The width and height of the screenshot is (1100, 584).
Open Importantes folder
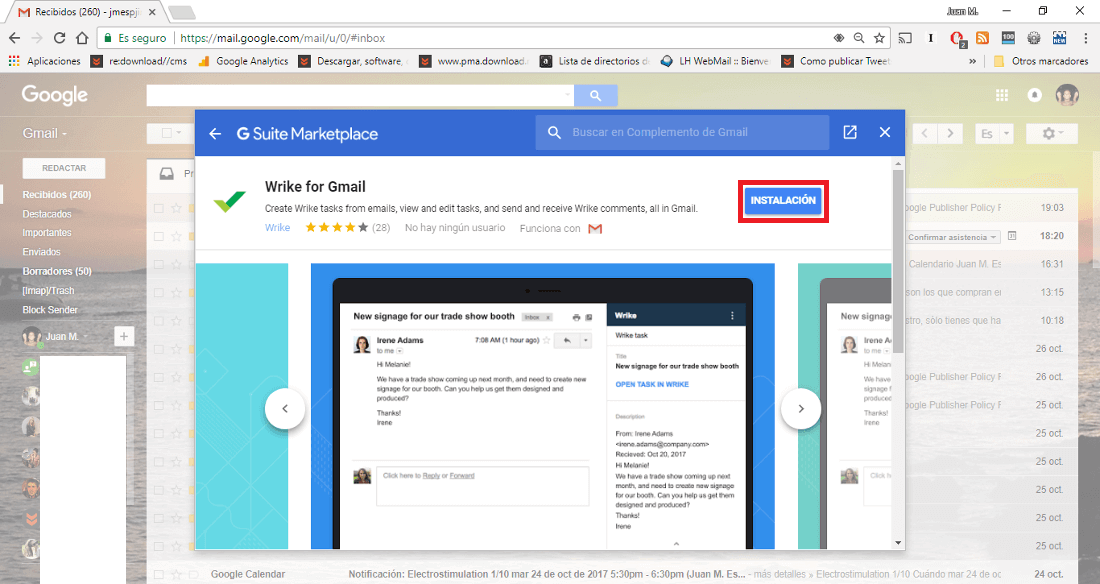(47, 233)
